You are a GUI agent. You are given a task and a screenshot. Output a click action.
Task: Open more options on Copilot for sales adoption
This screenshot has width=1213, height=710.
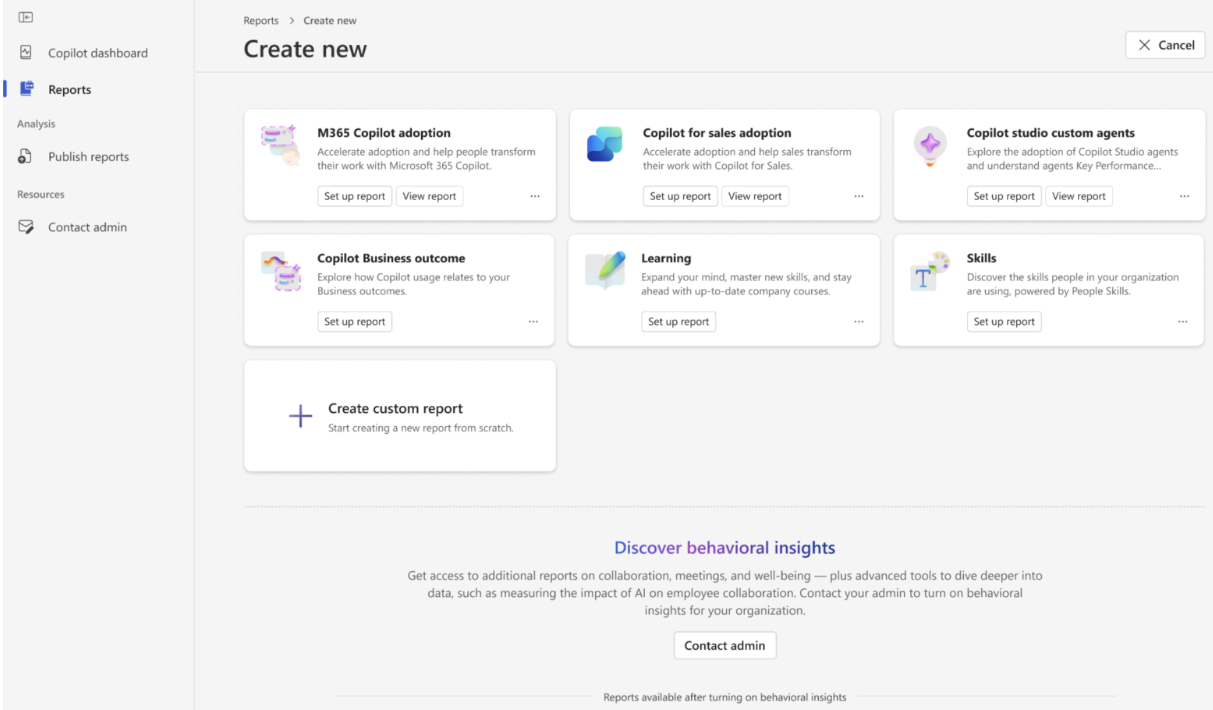(859, 197)
